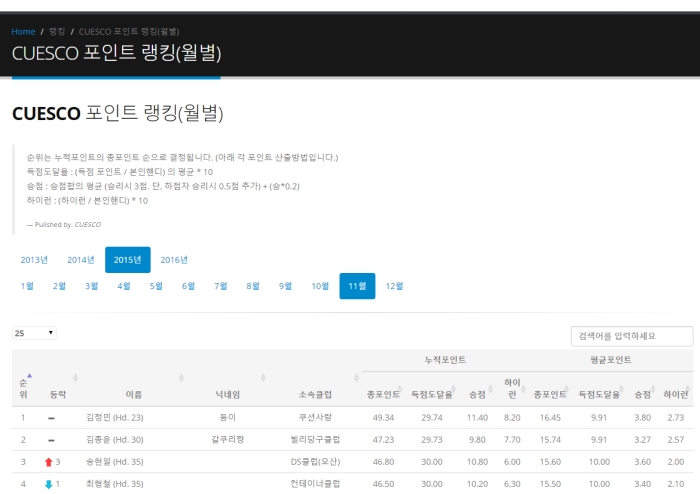Click club name 쿠션사랑
This screenshot has width=700, height=494.
[315, 417]
